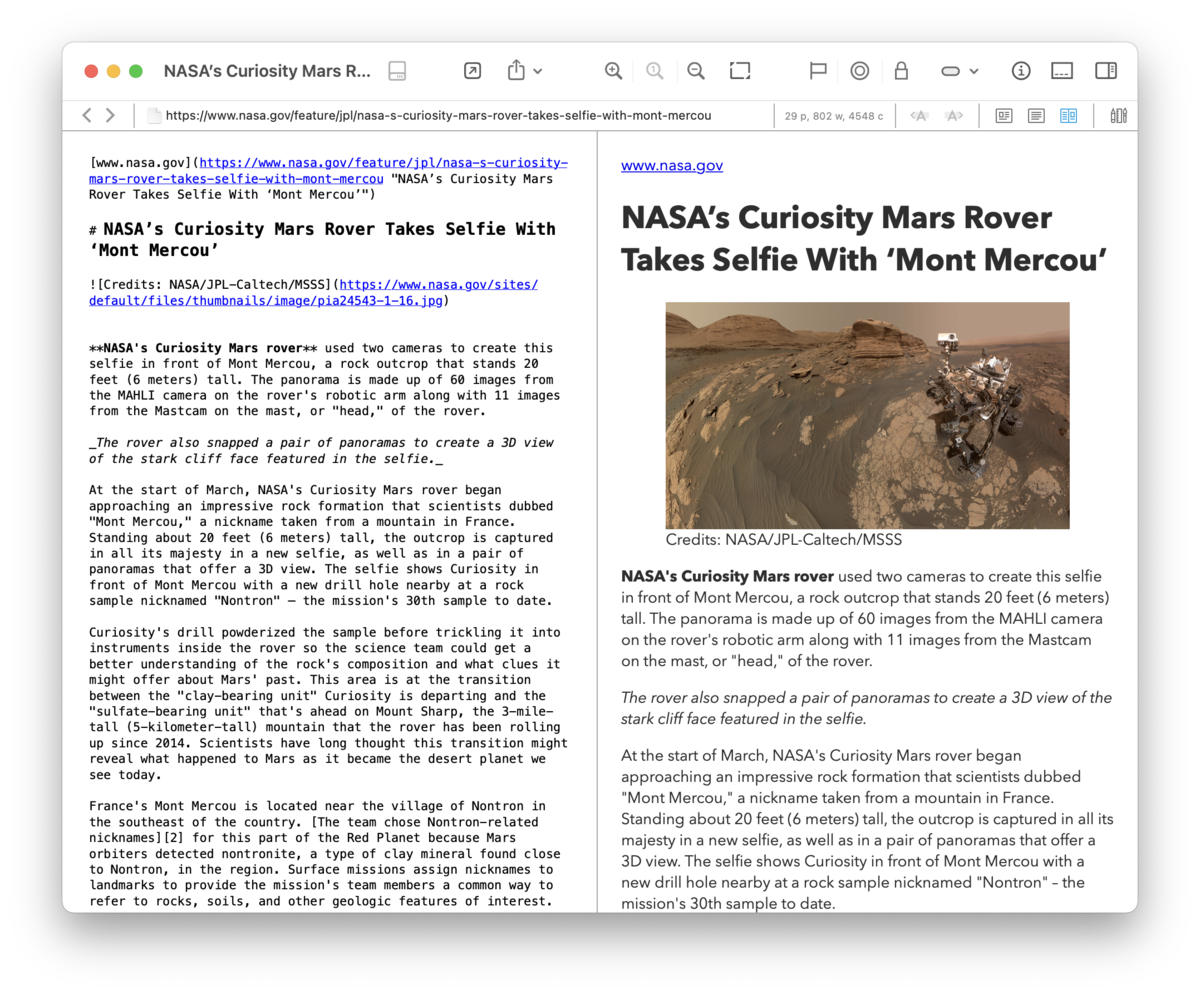This screenshot has height=995, width=1200.
Task: Zoom out with the minus magnifier
Action: coord(696,71)
